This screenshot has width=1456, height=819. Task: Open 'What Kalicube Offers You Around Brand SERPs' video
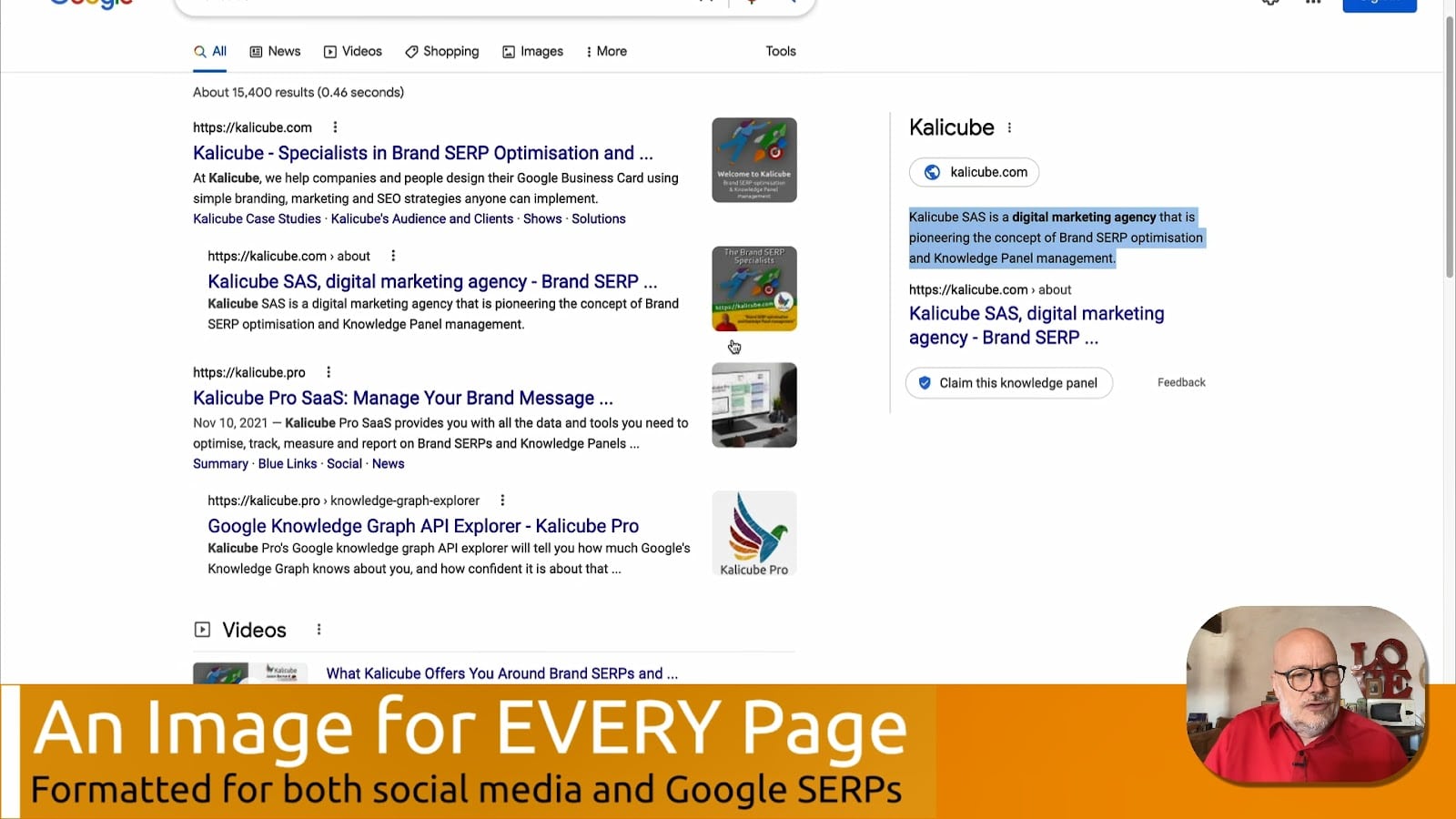(502, 673)
